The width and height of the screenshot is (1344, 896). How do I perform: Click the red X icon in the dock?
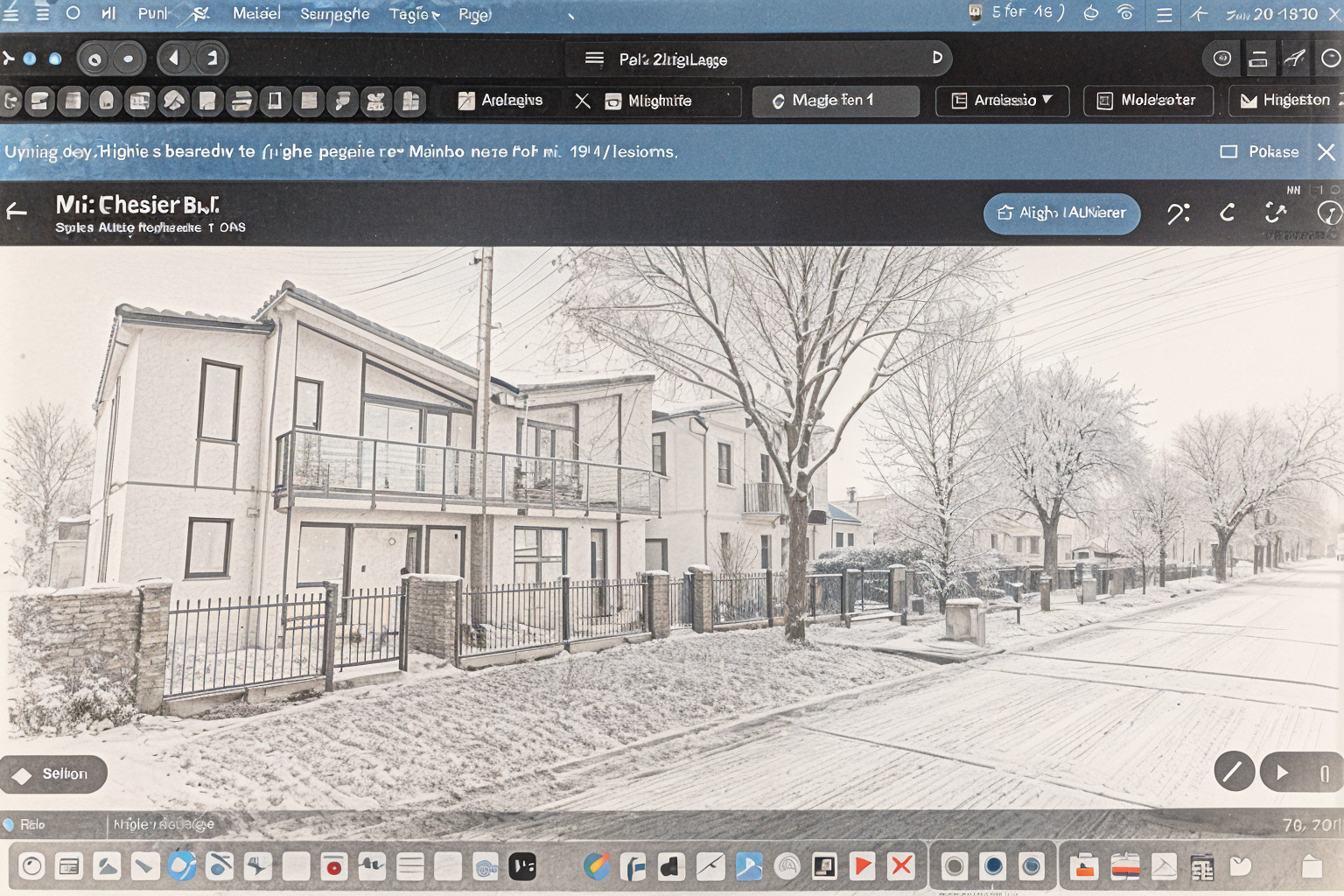pyautogui.click(x=900, y=867)
